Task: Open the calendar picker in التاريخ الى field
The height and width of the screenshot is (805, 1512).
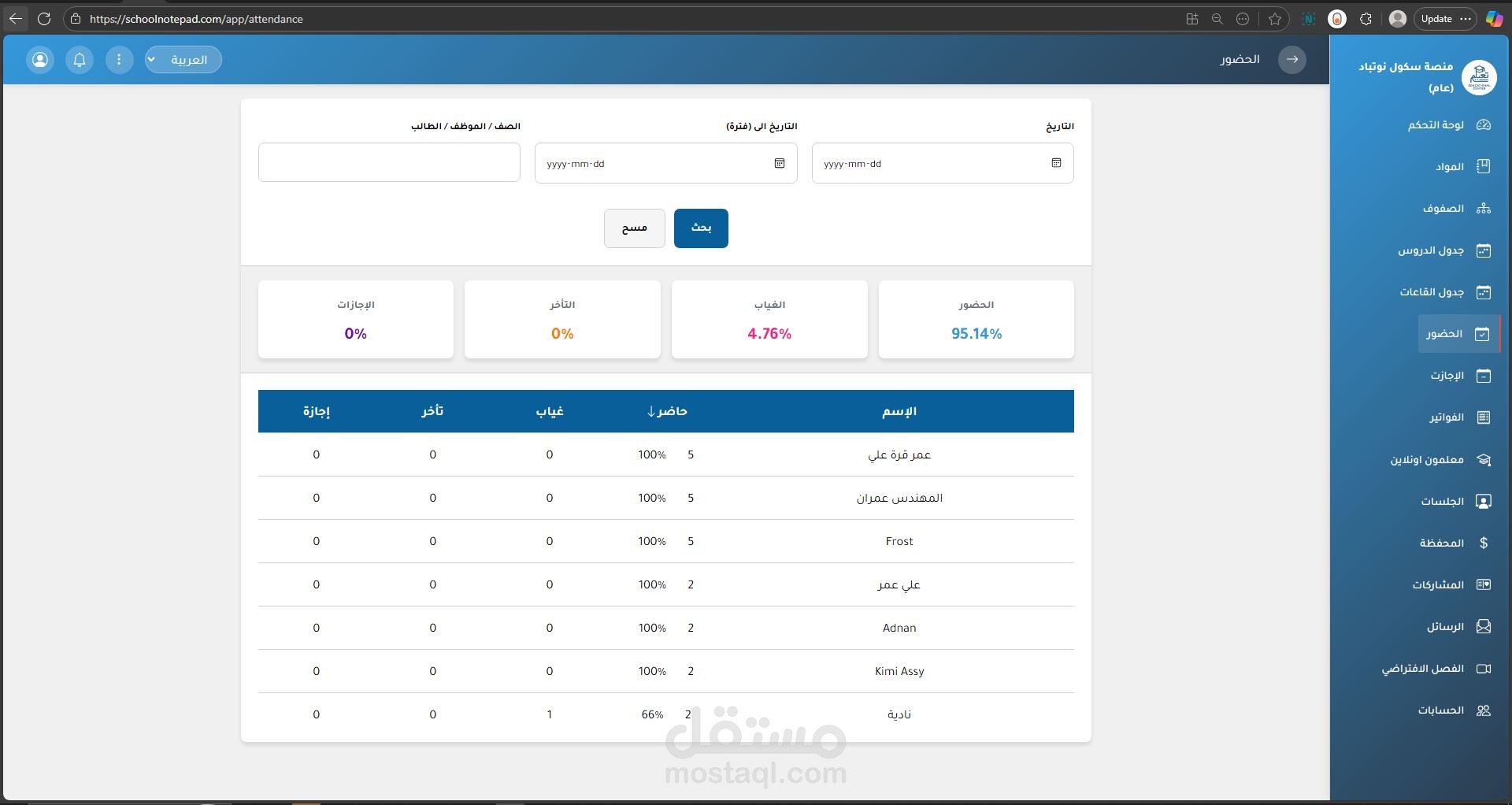Action: (x=780, y=163)
